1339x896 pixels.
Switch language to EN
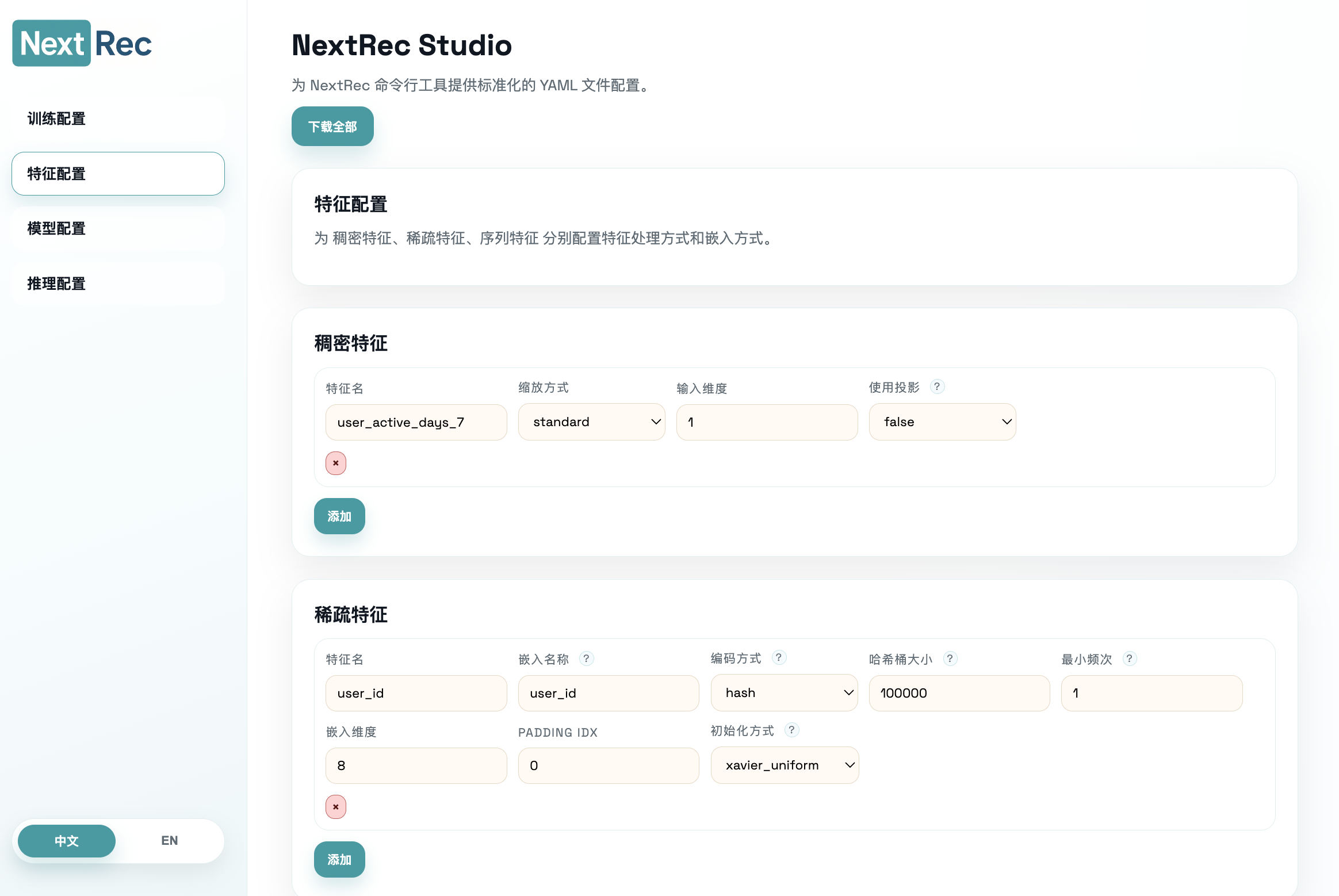(x=169, y=841)
